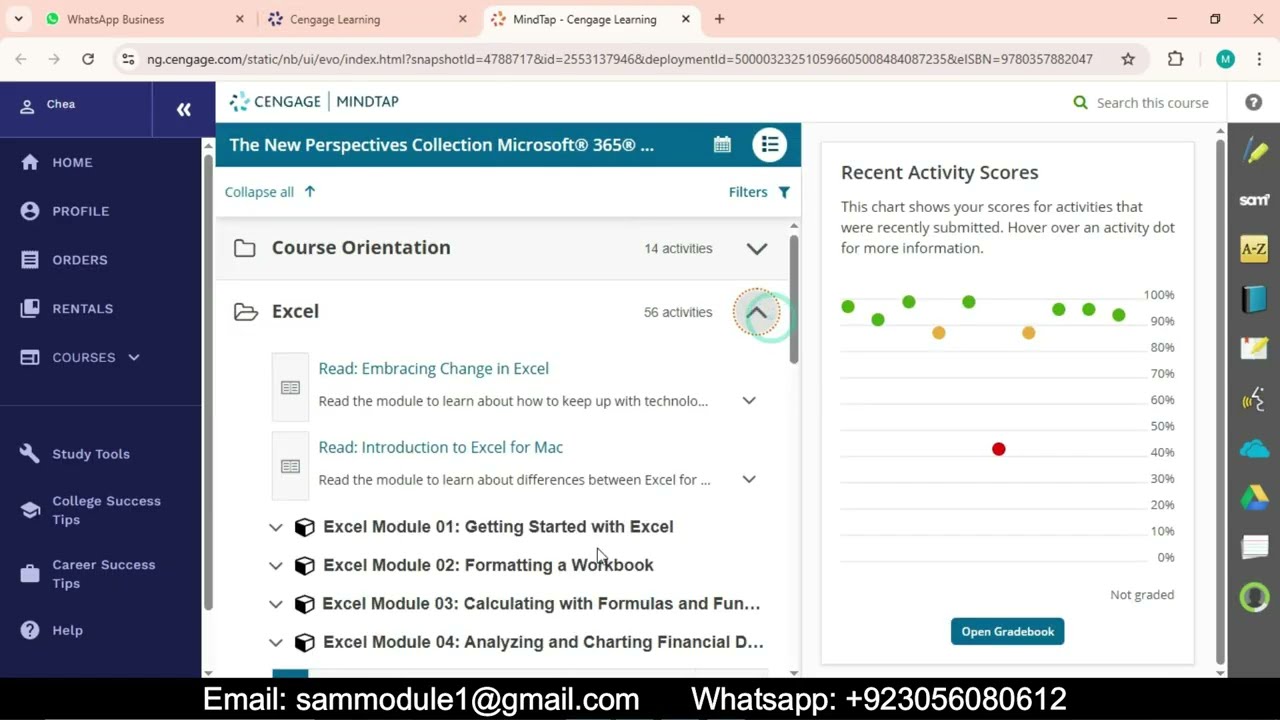Click the Home house icon

point(30,162)
